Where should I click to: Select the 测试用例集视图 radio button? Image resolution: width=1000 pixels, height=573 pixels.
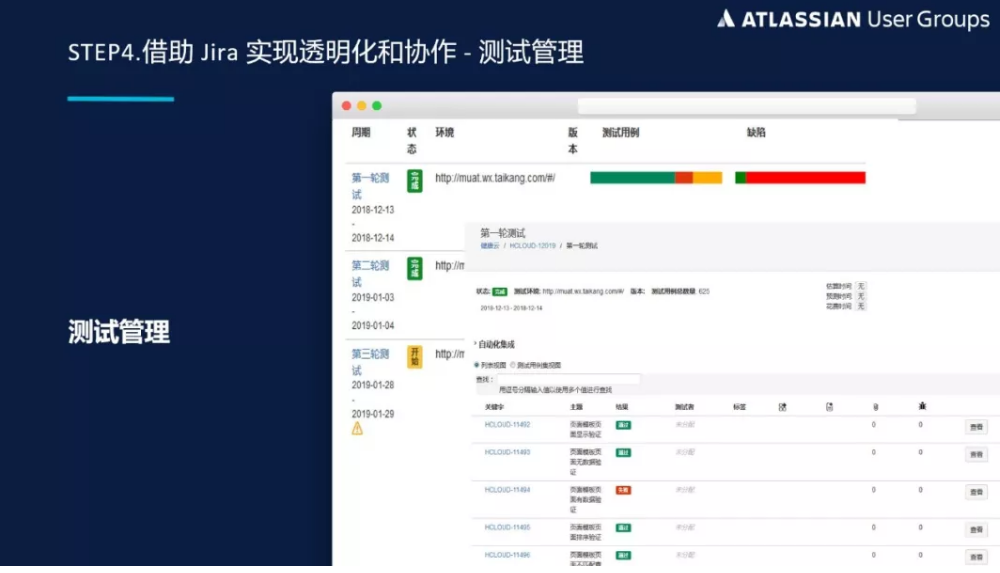(x=513, y=365)
